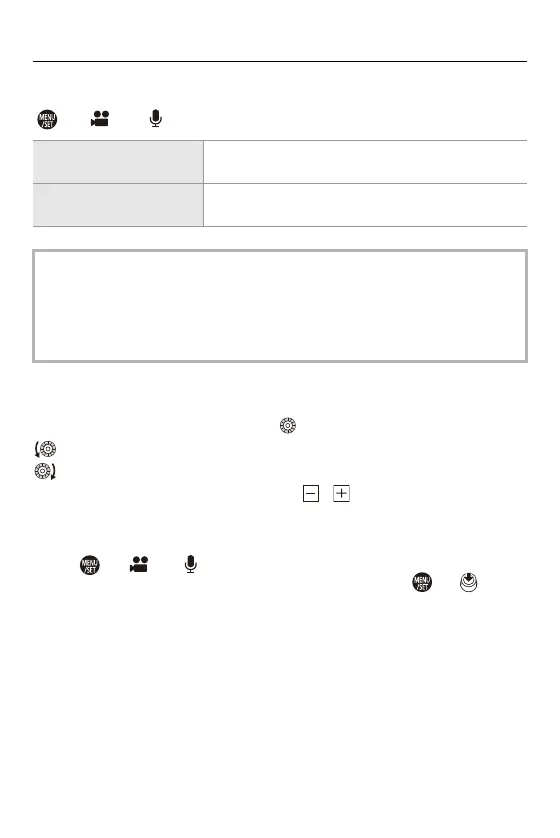Click inside the gray-bordered note box
Viewport: 560px width, 838px height.
(x=280, y=306)
